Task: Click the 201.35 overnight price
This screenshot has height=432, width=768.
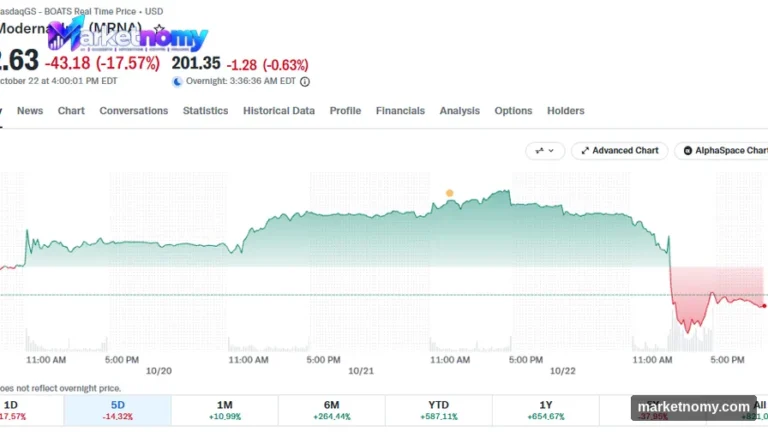Action: (196, 64)
